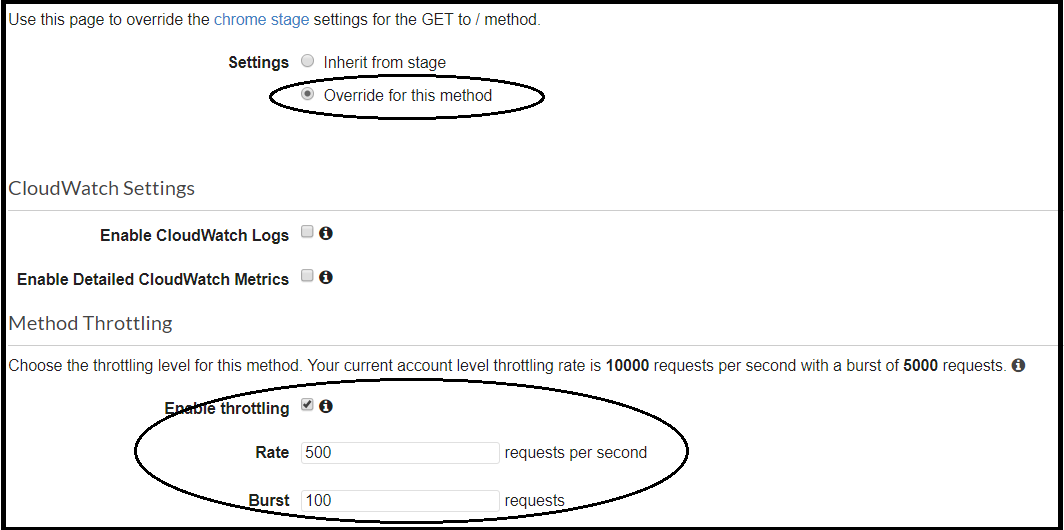Click the bold 5000 burst value
This screenshot has width=1064, height=530.
tap(920, 366)
